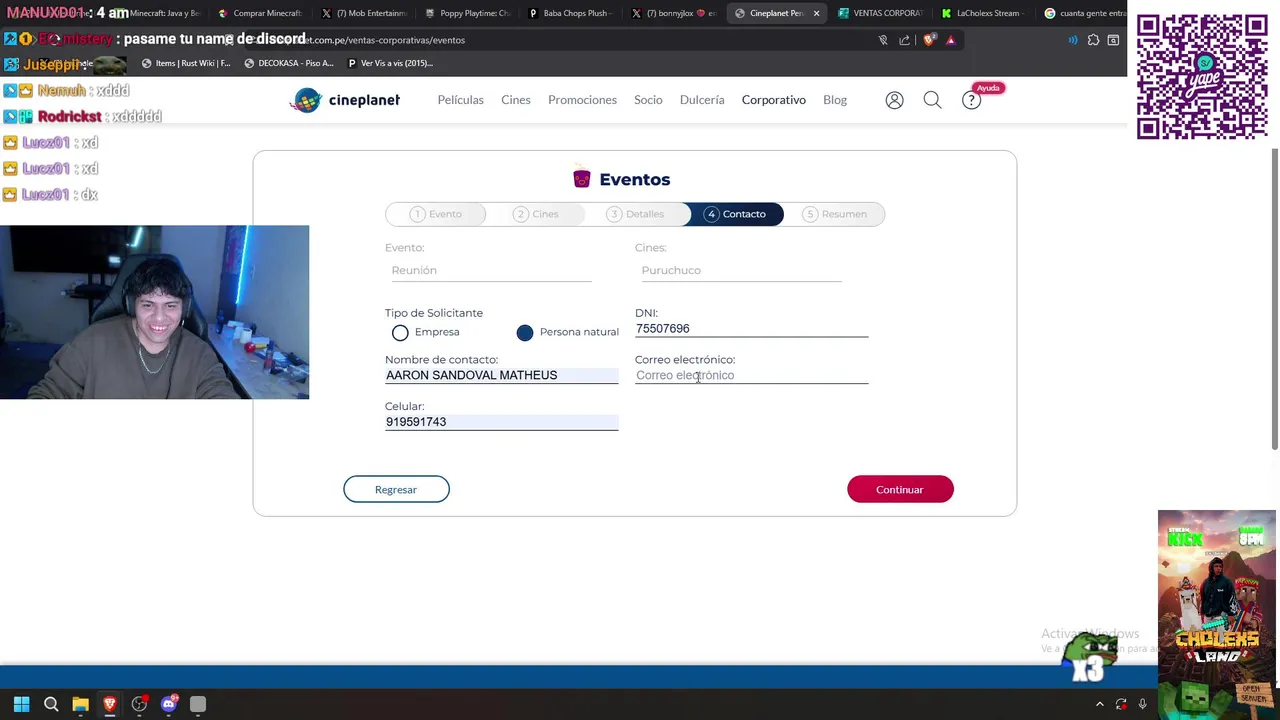Open the Corporativo menu

pyautogui.click(x=773, y=100)
